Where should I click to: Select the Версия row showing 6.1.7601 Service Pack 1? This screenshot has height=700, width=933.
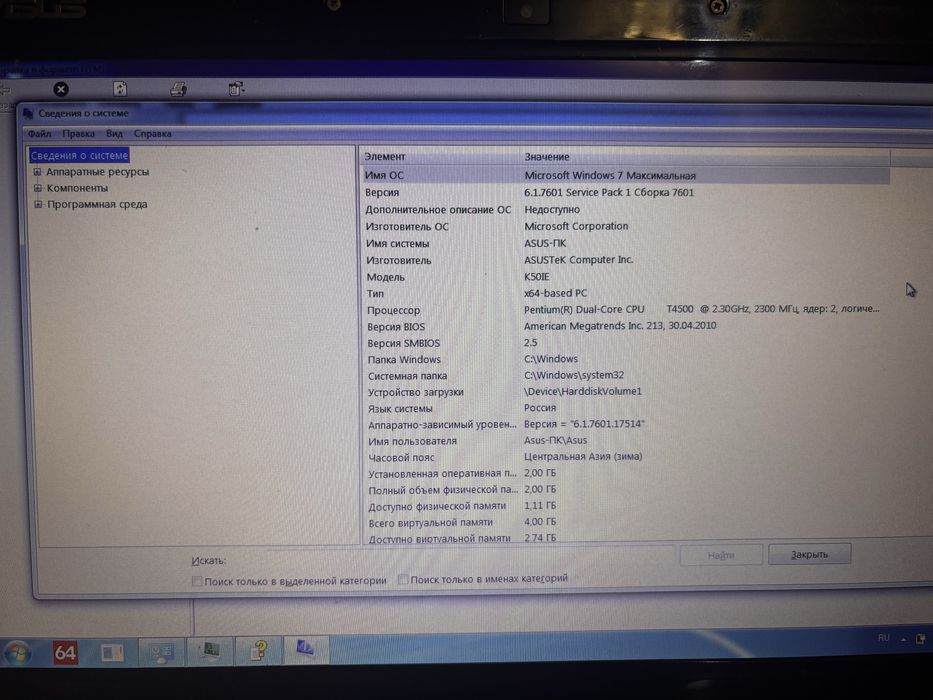click(625, 192)
